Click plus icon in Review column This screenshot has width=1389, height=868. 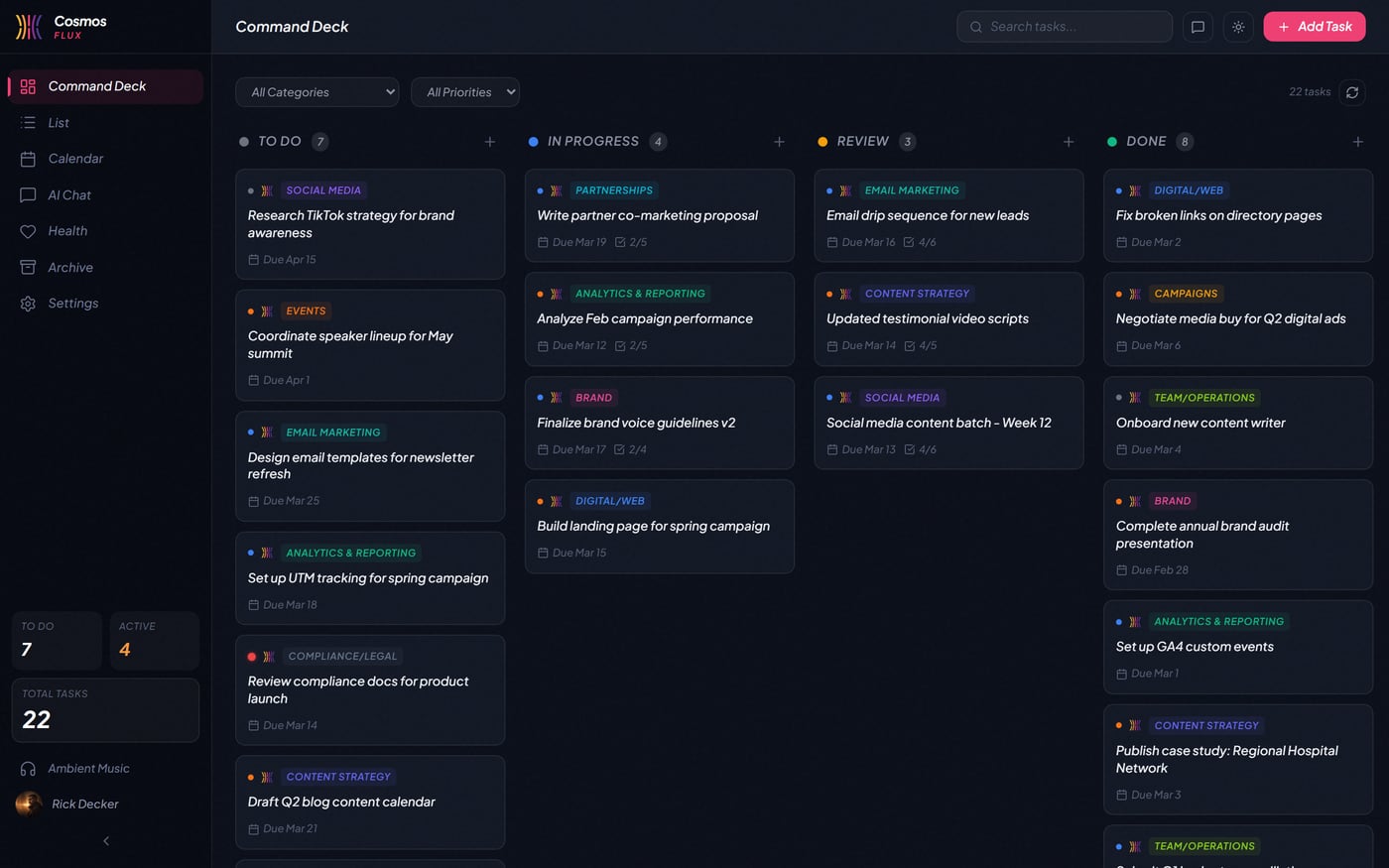[1069, 142]
